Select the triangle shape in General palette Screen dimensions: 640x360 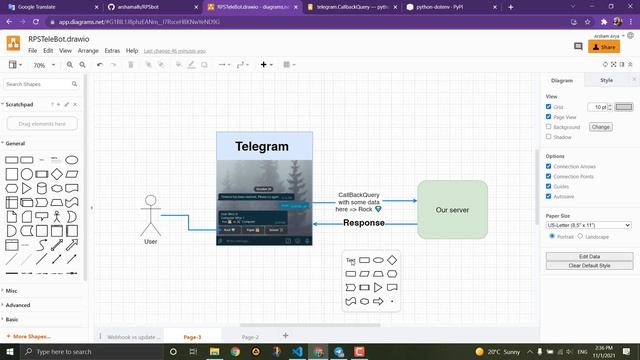click(27, 188)
